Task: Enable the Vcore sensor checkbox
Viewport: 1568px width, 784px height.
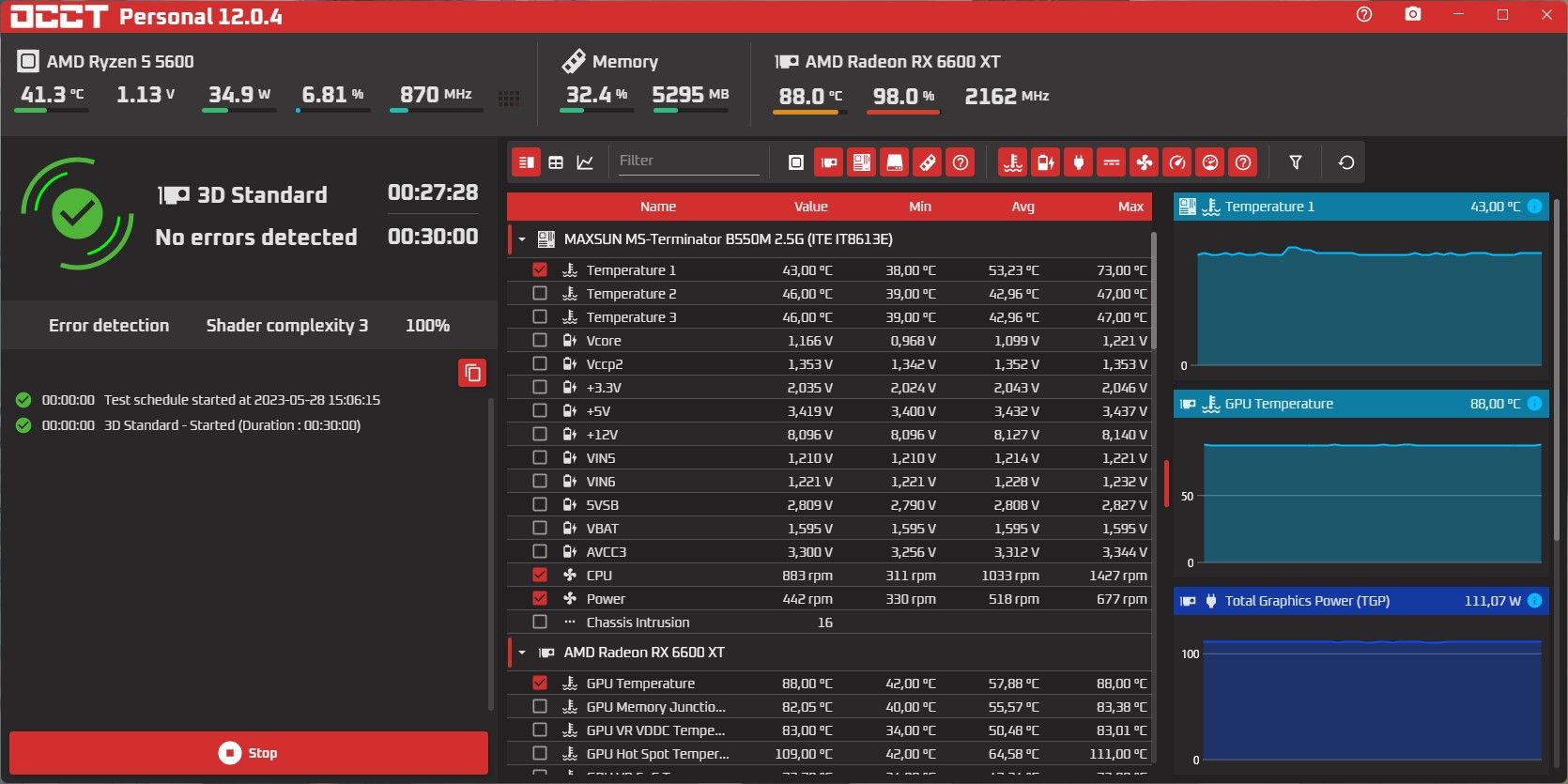Action: [x=540, y=340]
